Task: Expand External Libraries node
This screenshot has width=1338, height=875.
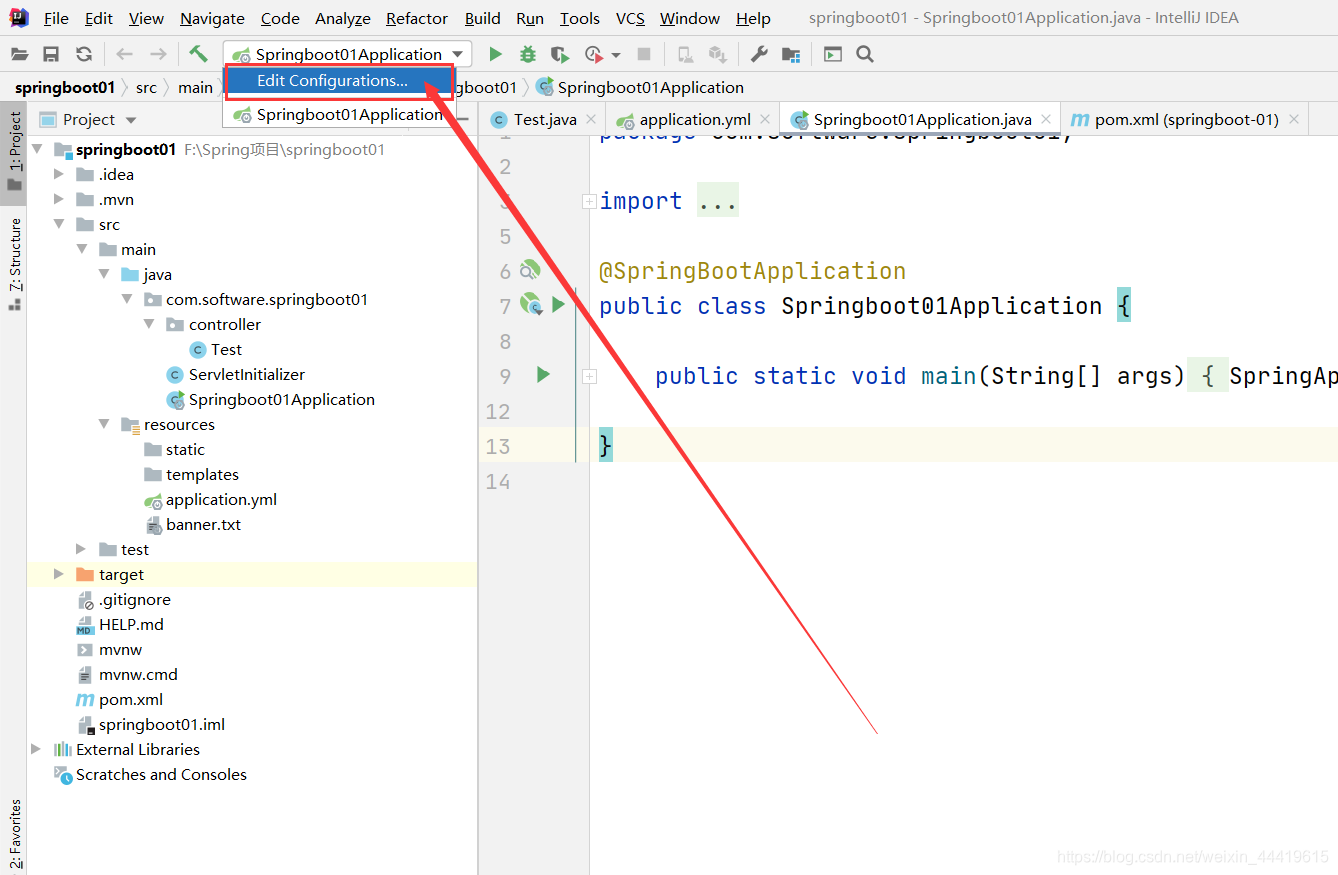Action: [x=36, y=749]
